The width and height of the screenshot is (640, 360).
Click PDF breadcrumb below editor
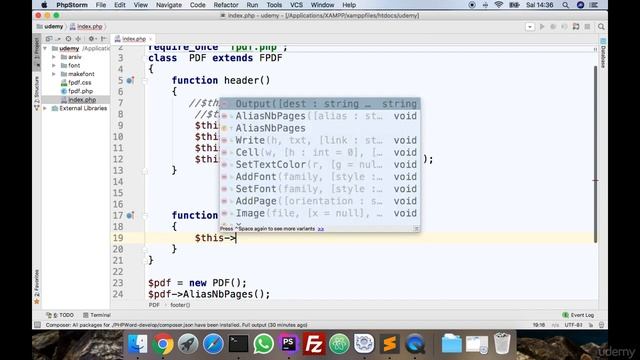pos(154,305)
